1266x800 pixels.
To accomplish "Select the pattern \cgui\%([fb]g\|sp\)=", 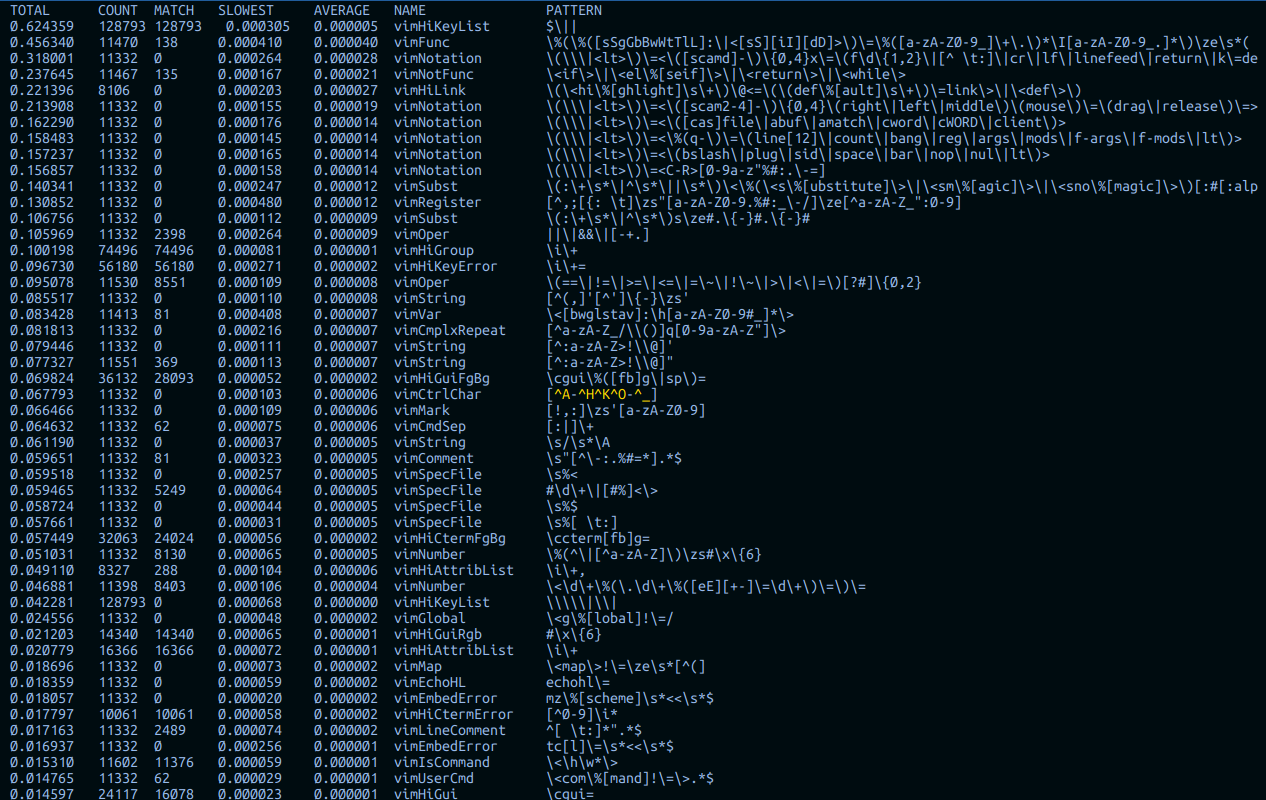I will click(626, 378).
